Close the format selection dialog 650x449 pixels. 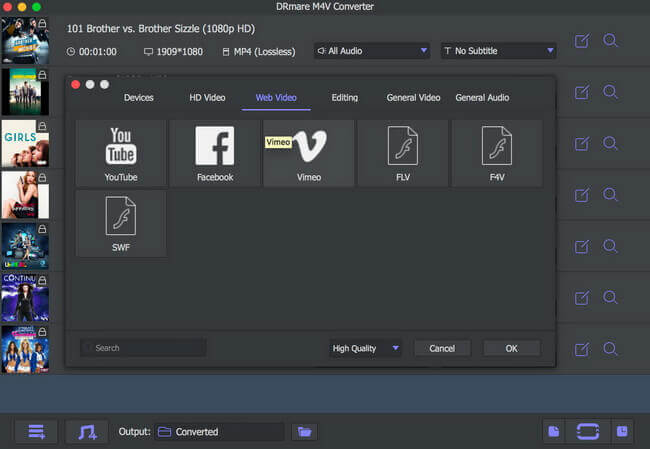coord(76,85)
